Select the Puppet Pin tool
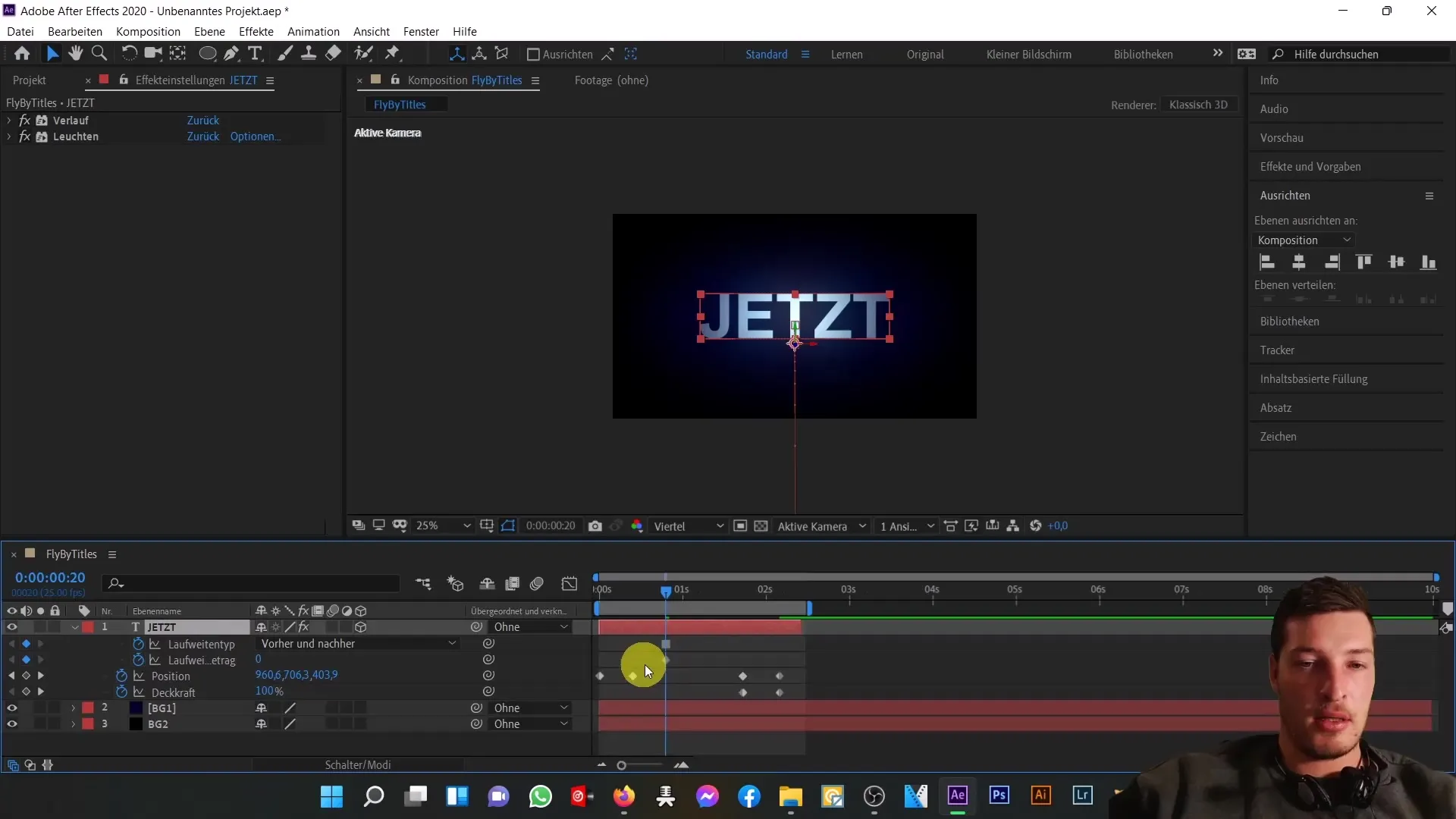Viewport: 1456px width, 819px height. coord(392,53)
